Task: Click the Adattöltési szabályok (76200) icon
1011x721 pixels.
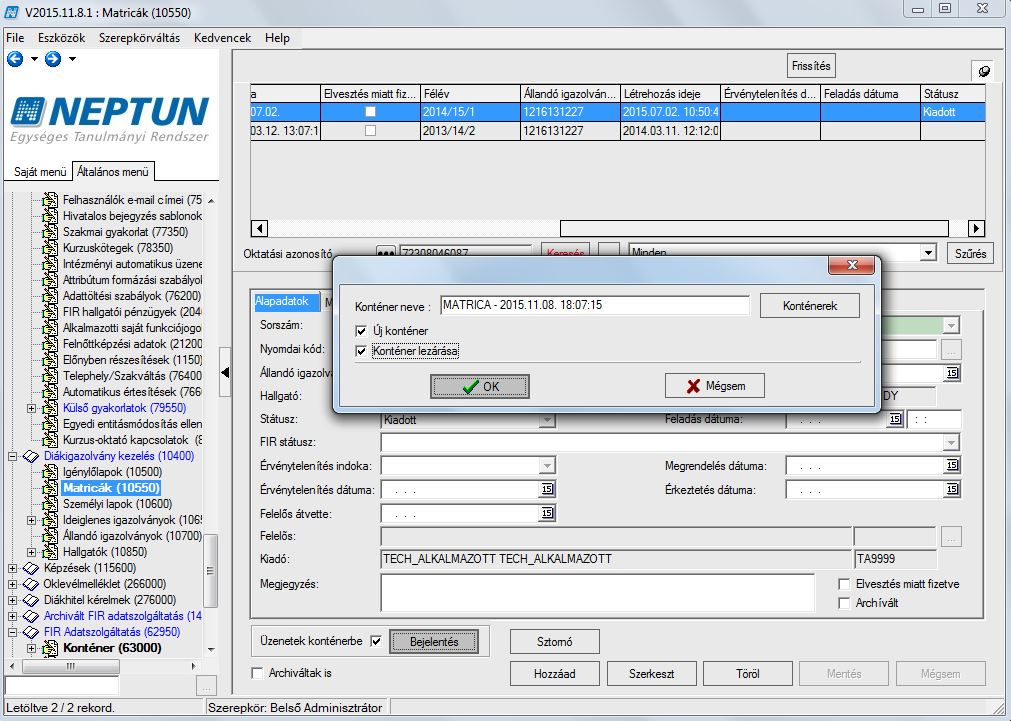Action: pos(50,296)
